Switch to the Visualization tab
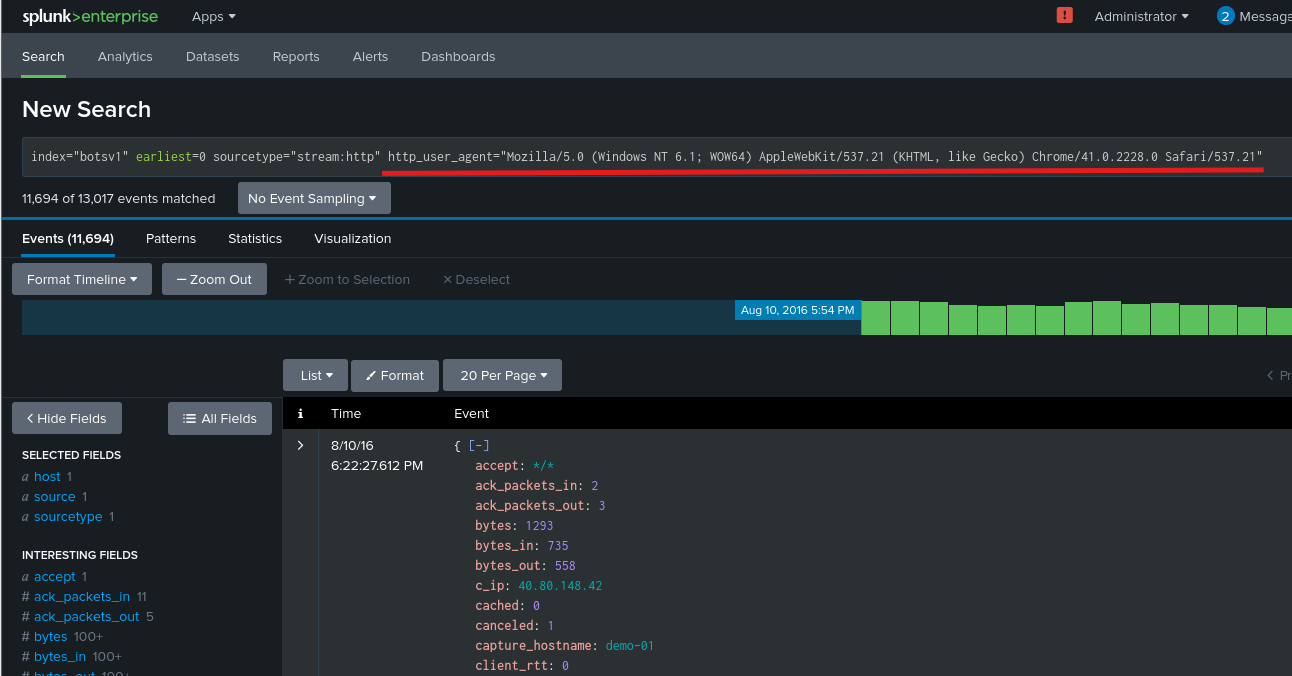The height and width of the screenshot is (676, 1292). coord(352,238)
